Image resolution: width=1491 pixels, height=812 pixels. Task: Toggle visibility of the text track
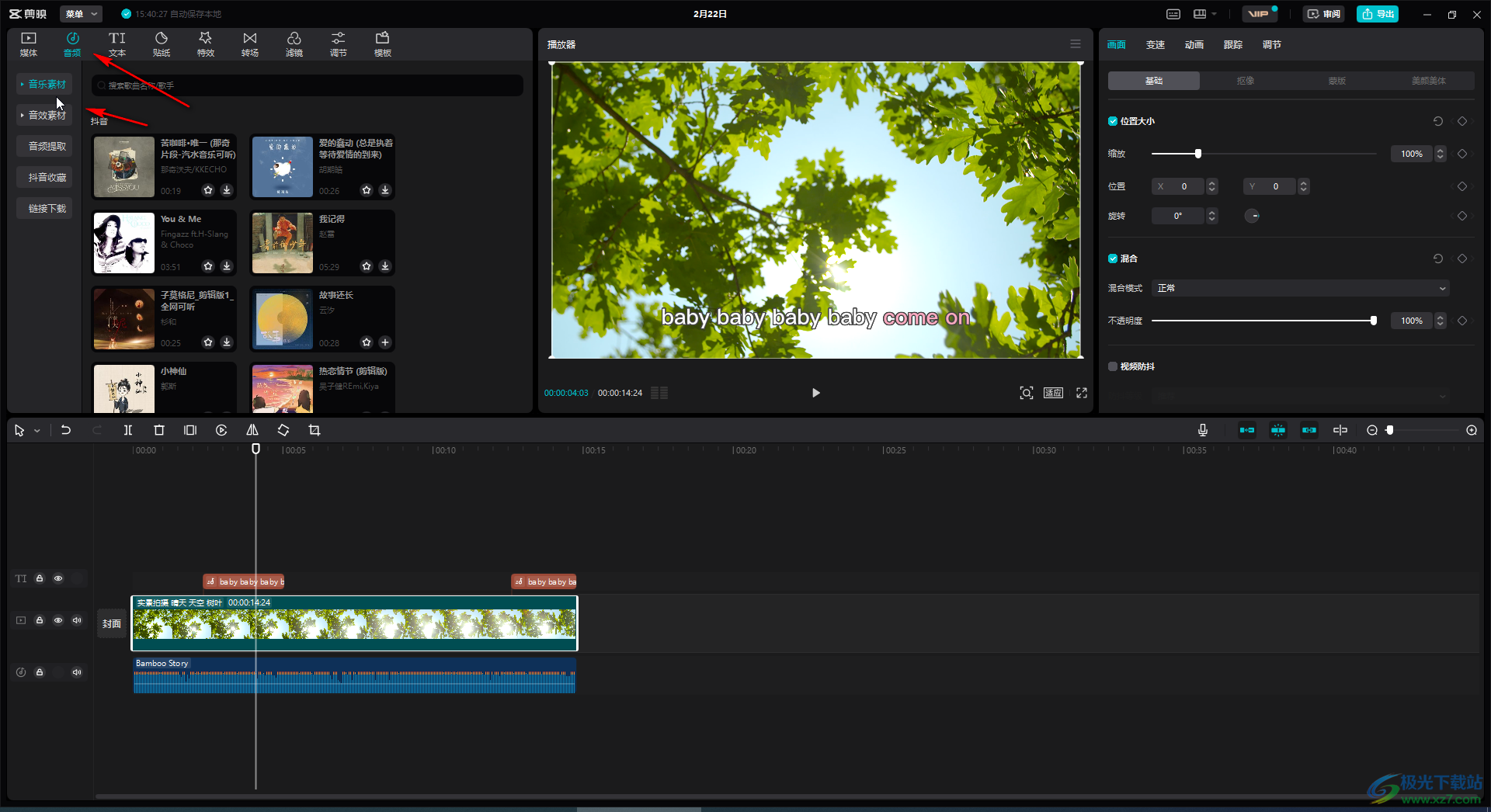[58, 578]
